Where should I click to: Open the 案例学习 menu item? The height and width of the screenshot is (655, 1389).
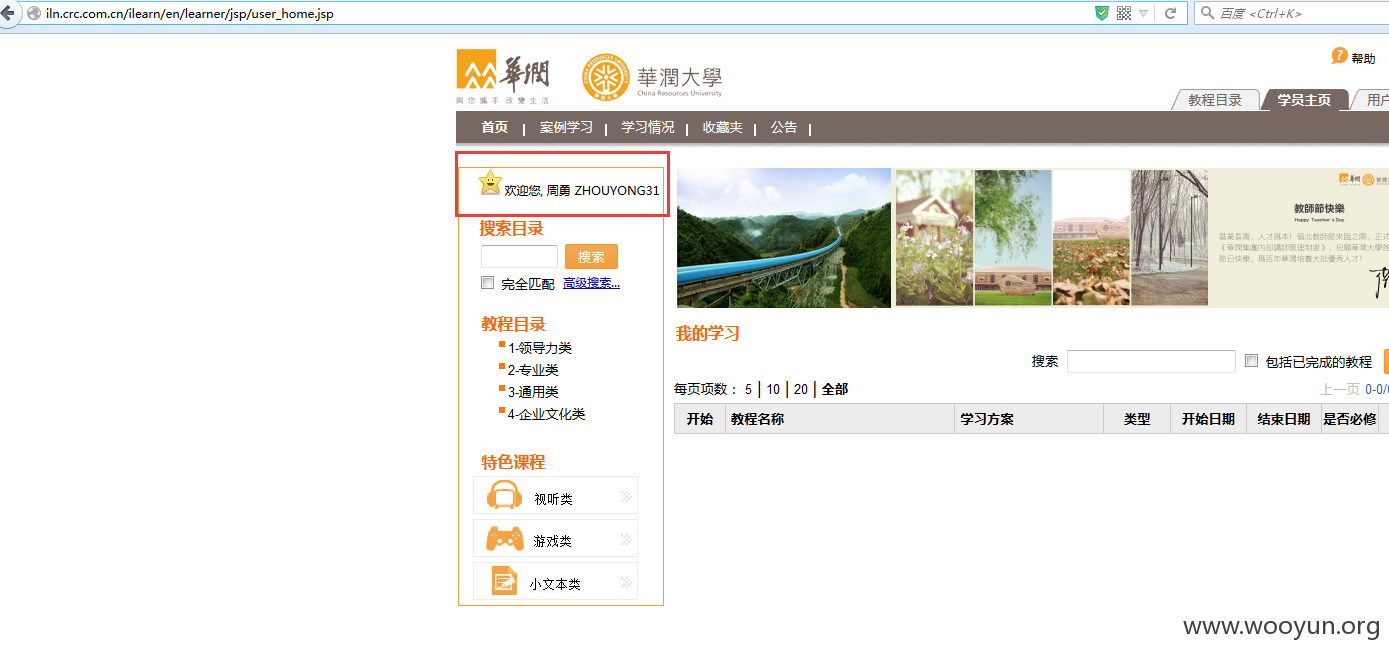[566, 127]
